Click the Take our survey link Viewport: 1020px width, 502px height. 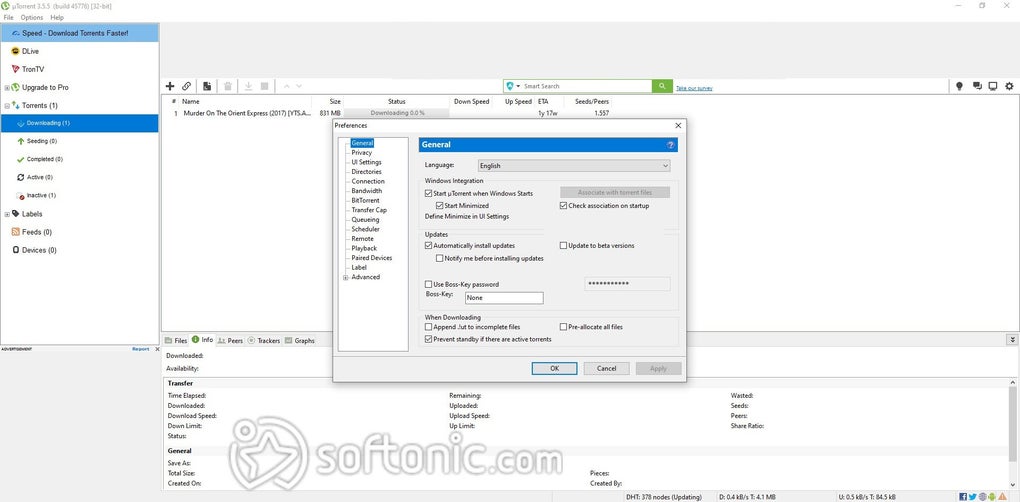pos(694,88)
